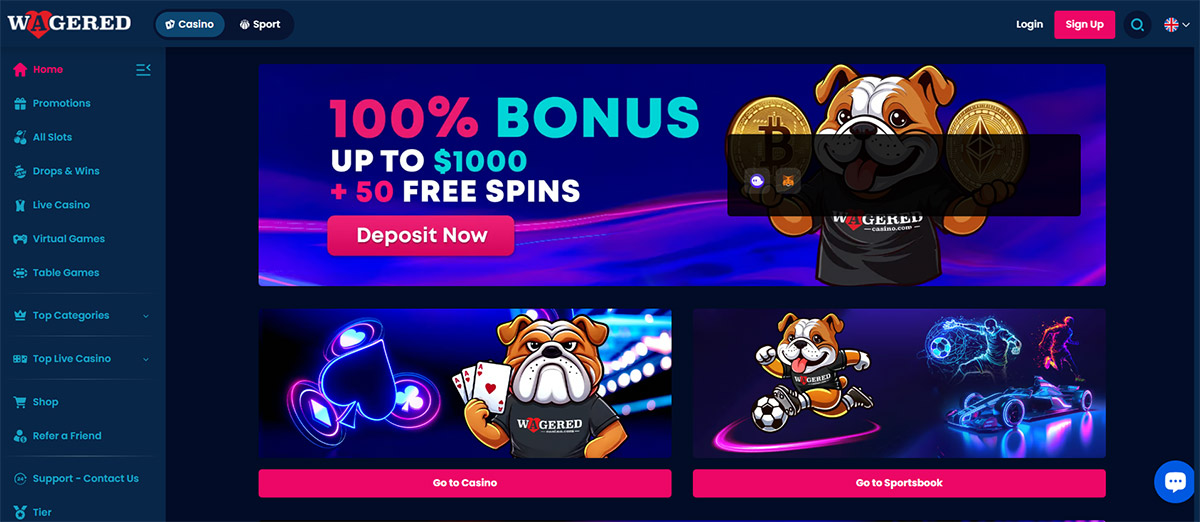Viewport: 1200px width, 522px height.
Task: Click the Promotions gift icon
Action: 21,103
